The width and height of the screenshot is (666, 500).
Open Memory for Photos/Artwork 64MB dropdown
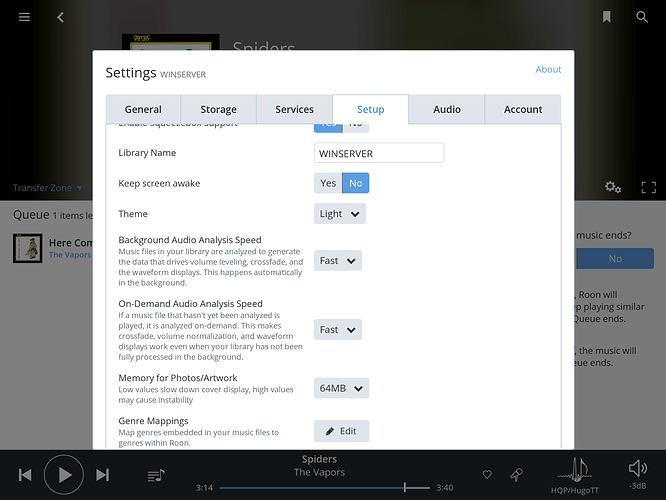[x=341, y=388]
